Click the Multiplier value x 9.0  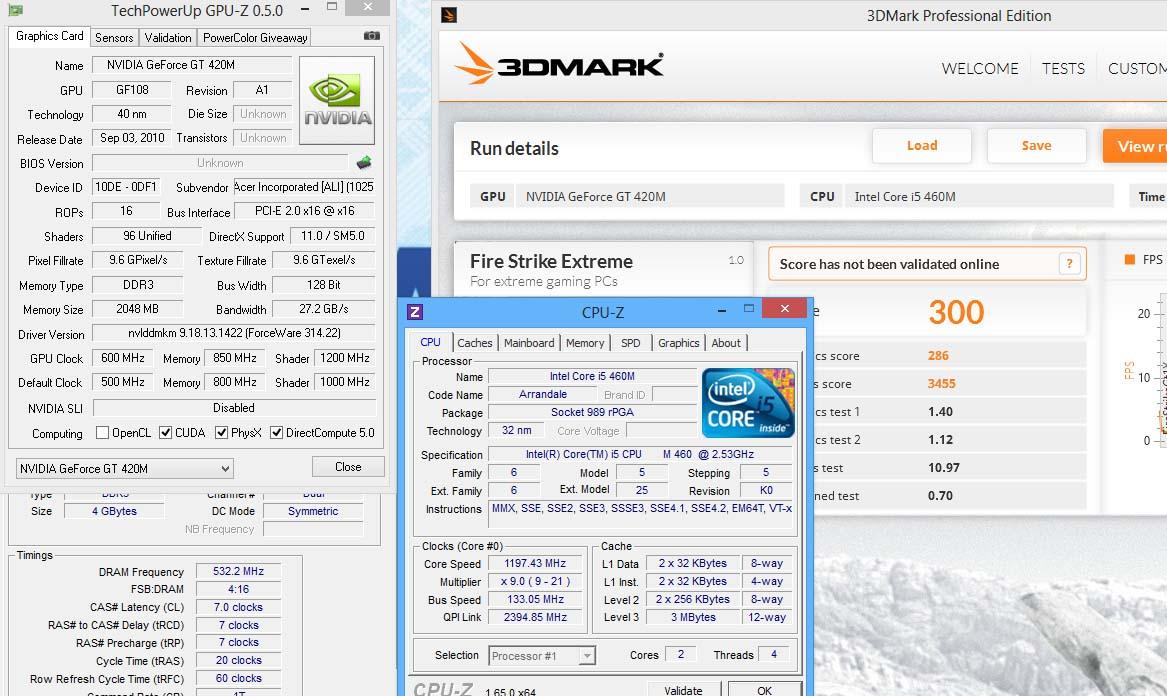point(534,581)
